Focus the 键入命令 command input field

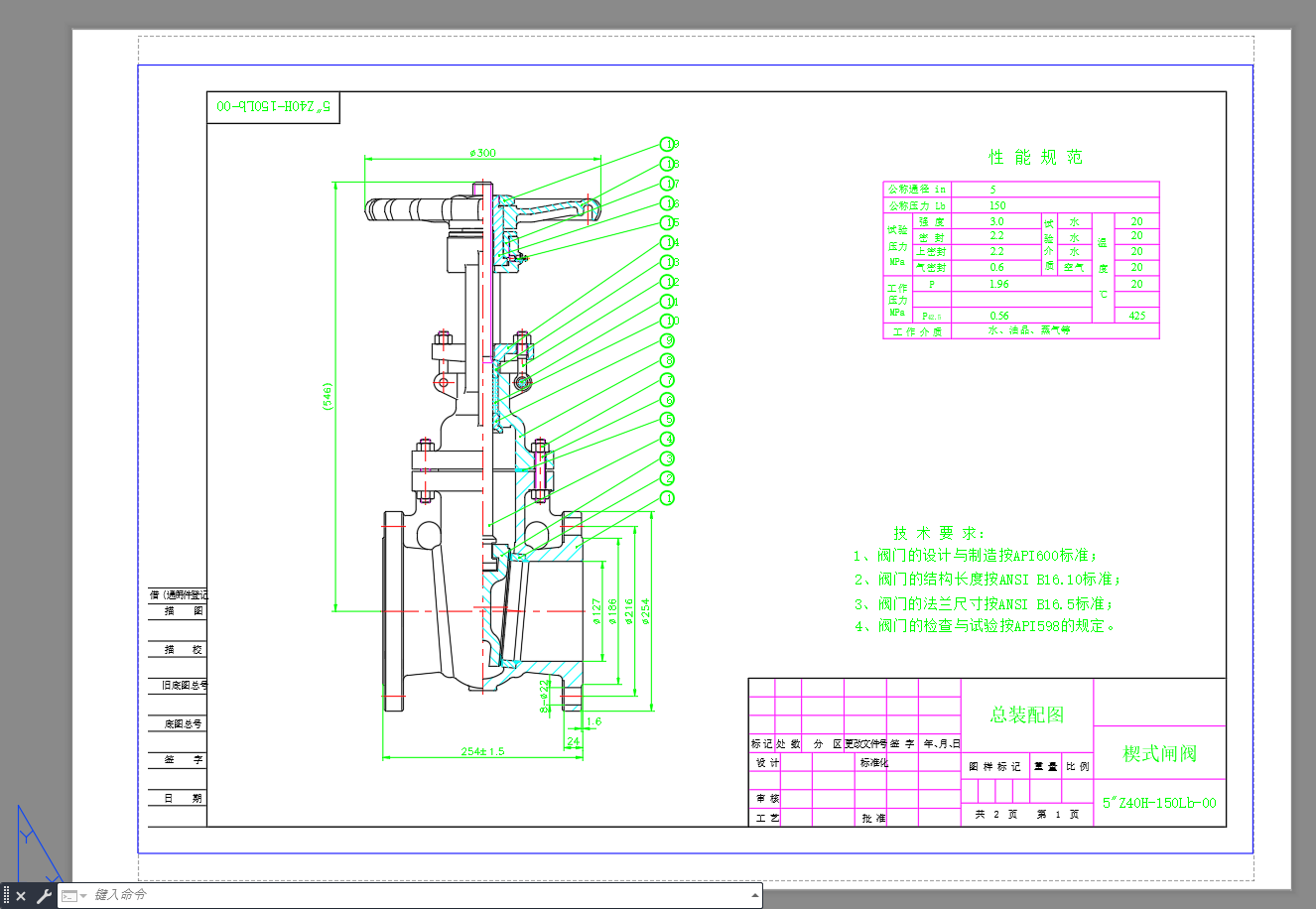coord(417,895)
